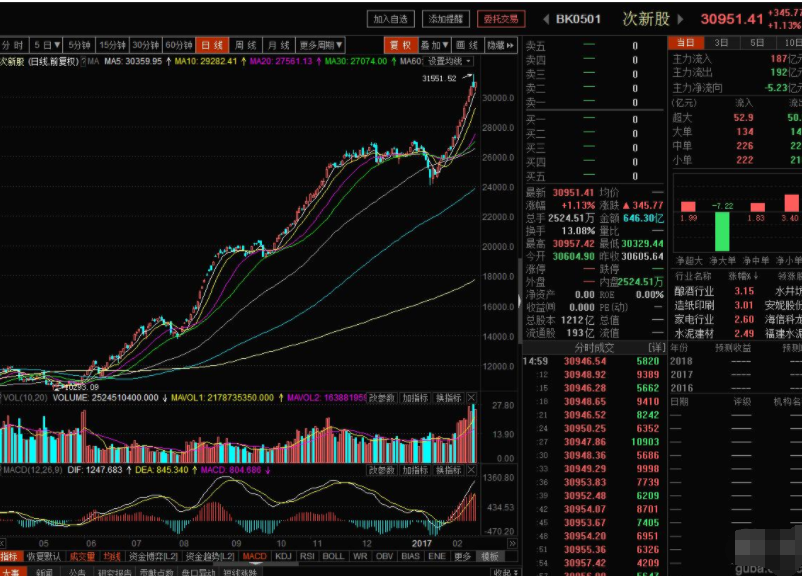The width and height of the screenshot is (802, 576).
Task: Click 换指标 in VOL panel
Action: point(448,397)
